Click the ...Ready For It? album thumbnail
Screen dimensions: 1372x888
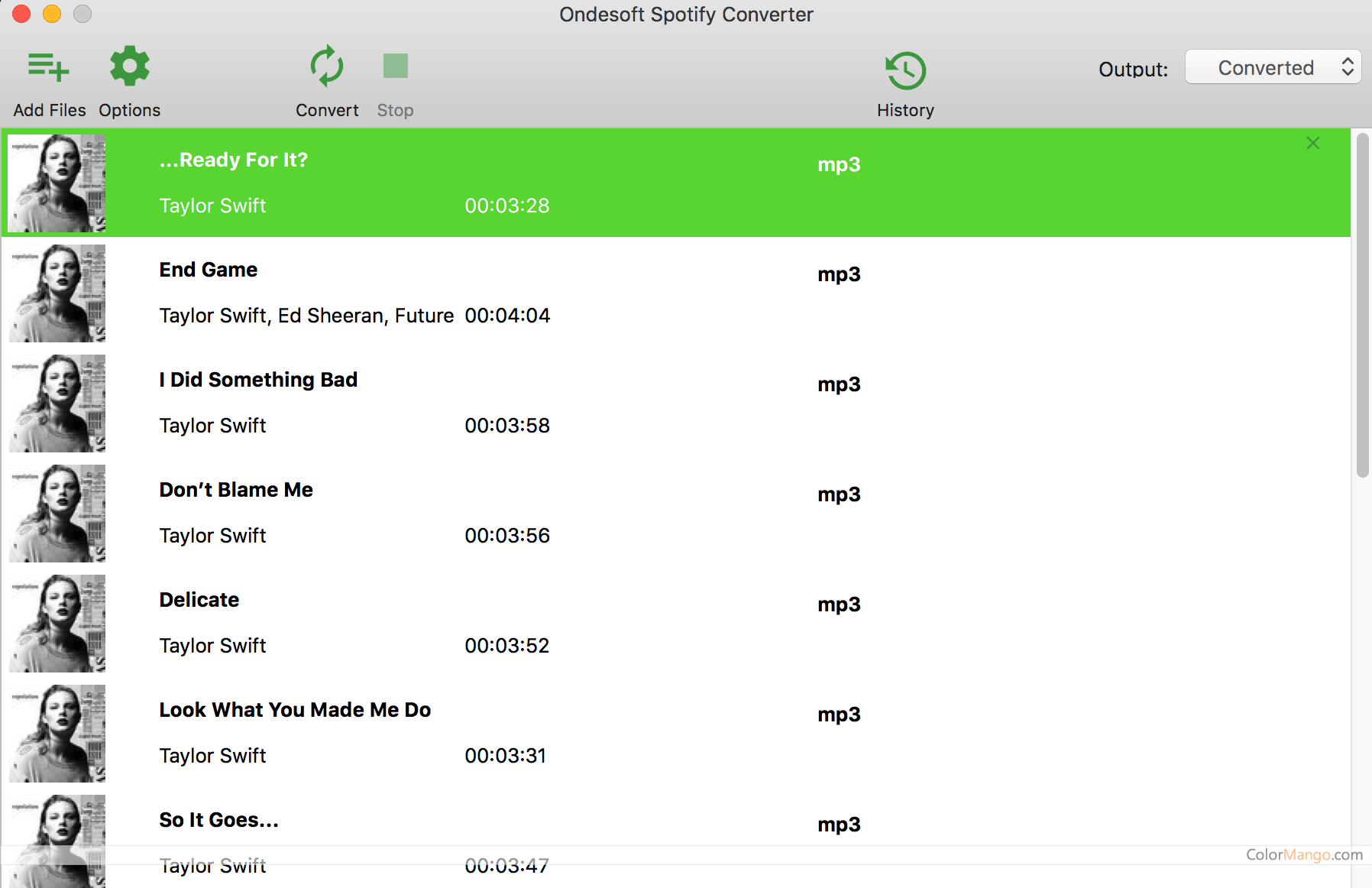pos(57,183)
